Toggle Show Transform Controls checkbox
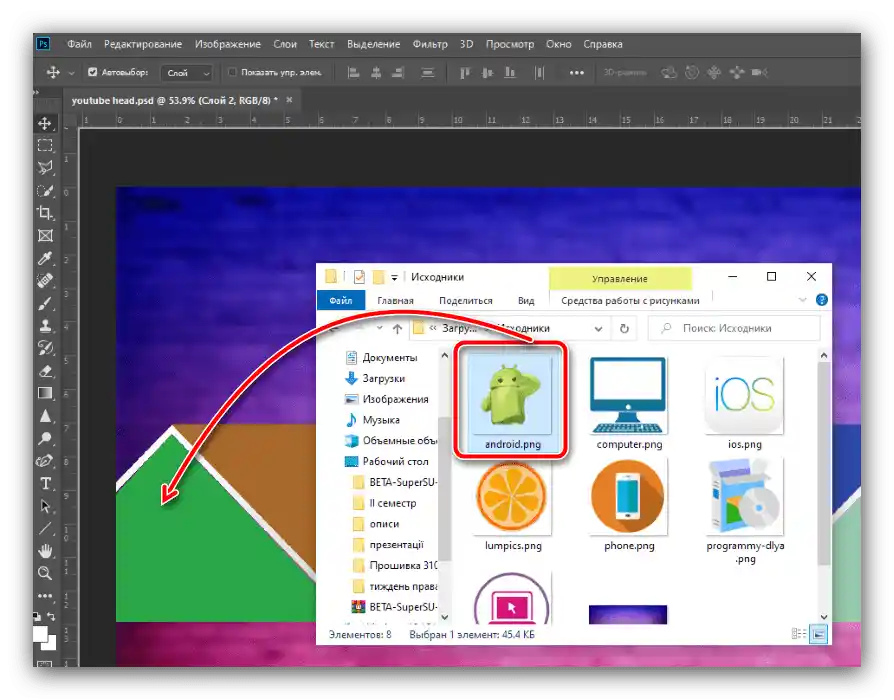This screenshot has height=700, width=894. (x=232, y=72)
